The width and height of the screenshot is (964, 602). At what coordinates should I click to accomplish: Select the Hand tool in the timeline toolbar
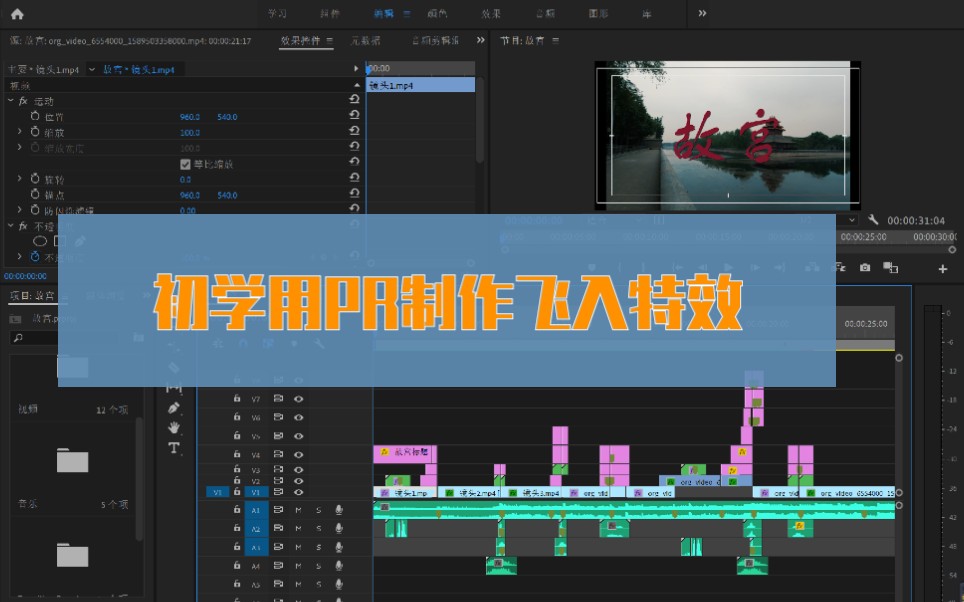point(174,427)
